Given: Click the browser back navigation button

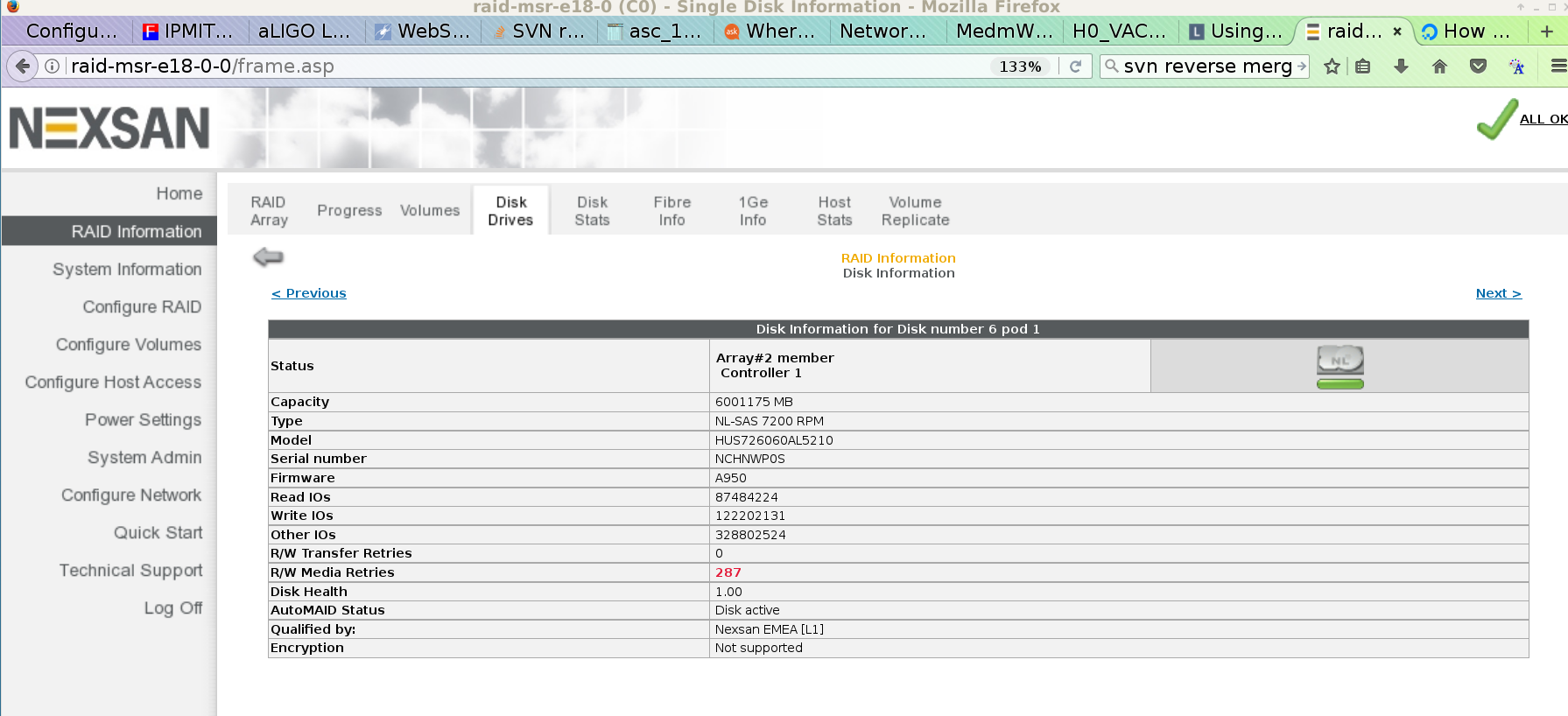Looking at the screenshot, I should [x=22, y=67].
